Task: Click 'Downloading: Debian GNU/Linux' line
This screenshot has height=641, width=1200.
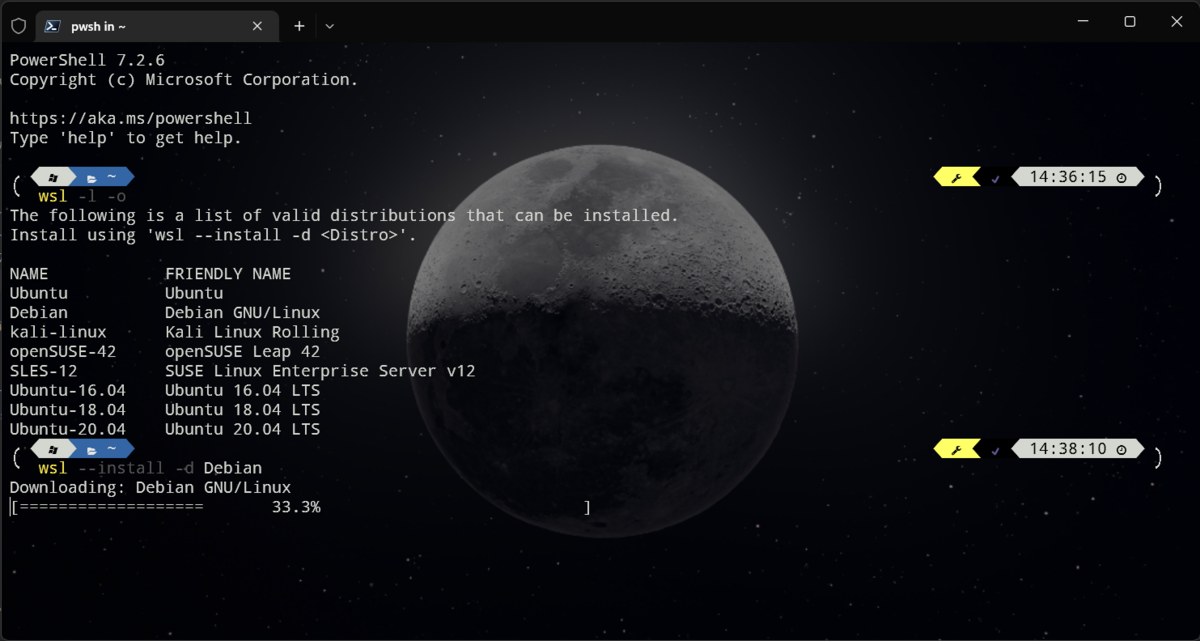Action: point(150,488)
